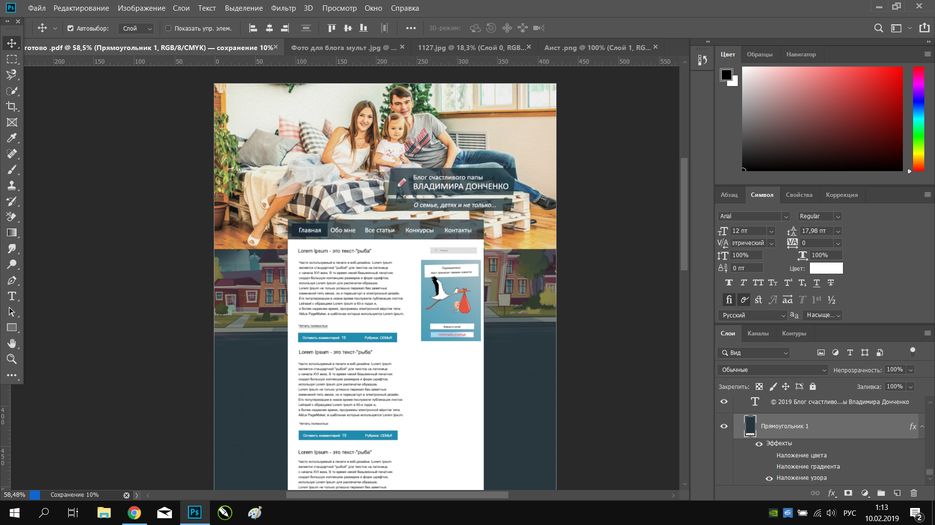The image size is (935, 525).
Task: Switch to the Образцы tab
Action: click(760, 54)
